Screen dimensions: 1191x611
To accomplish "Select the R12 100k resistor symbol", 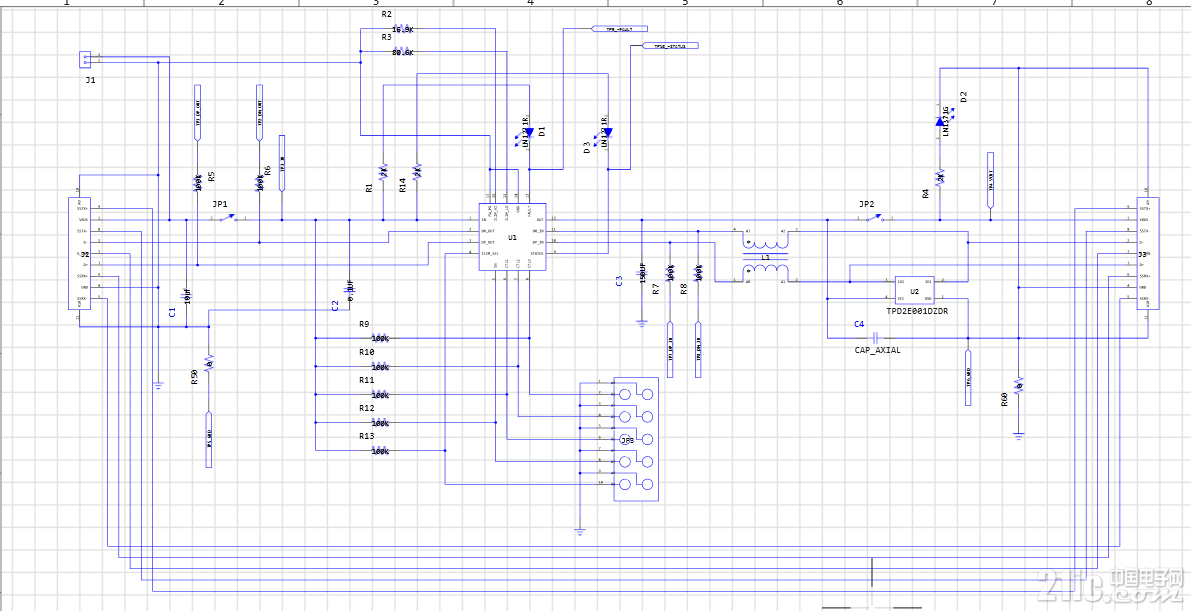I will [x=380, y=423].
